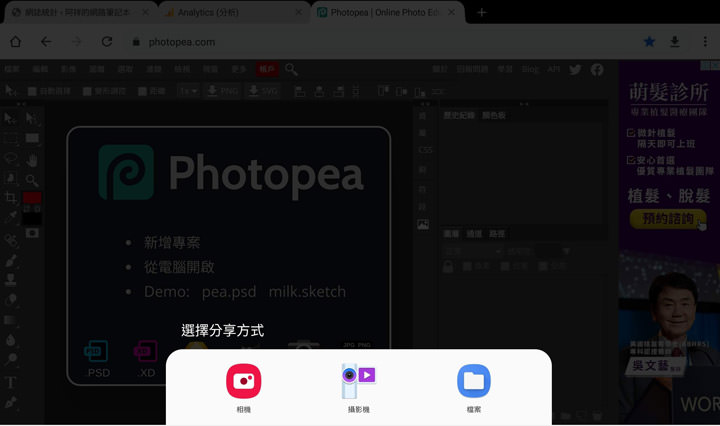Select the Rectangle Select tool

10,139
